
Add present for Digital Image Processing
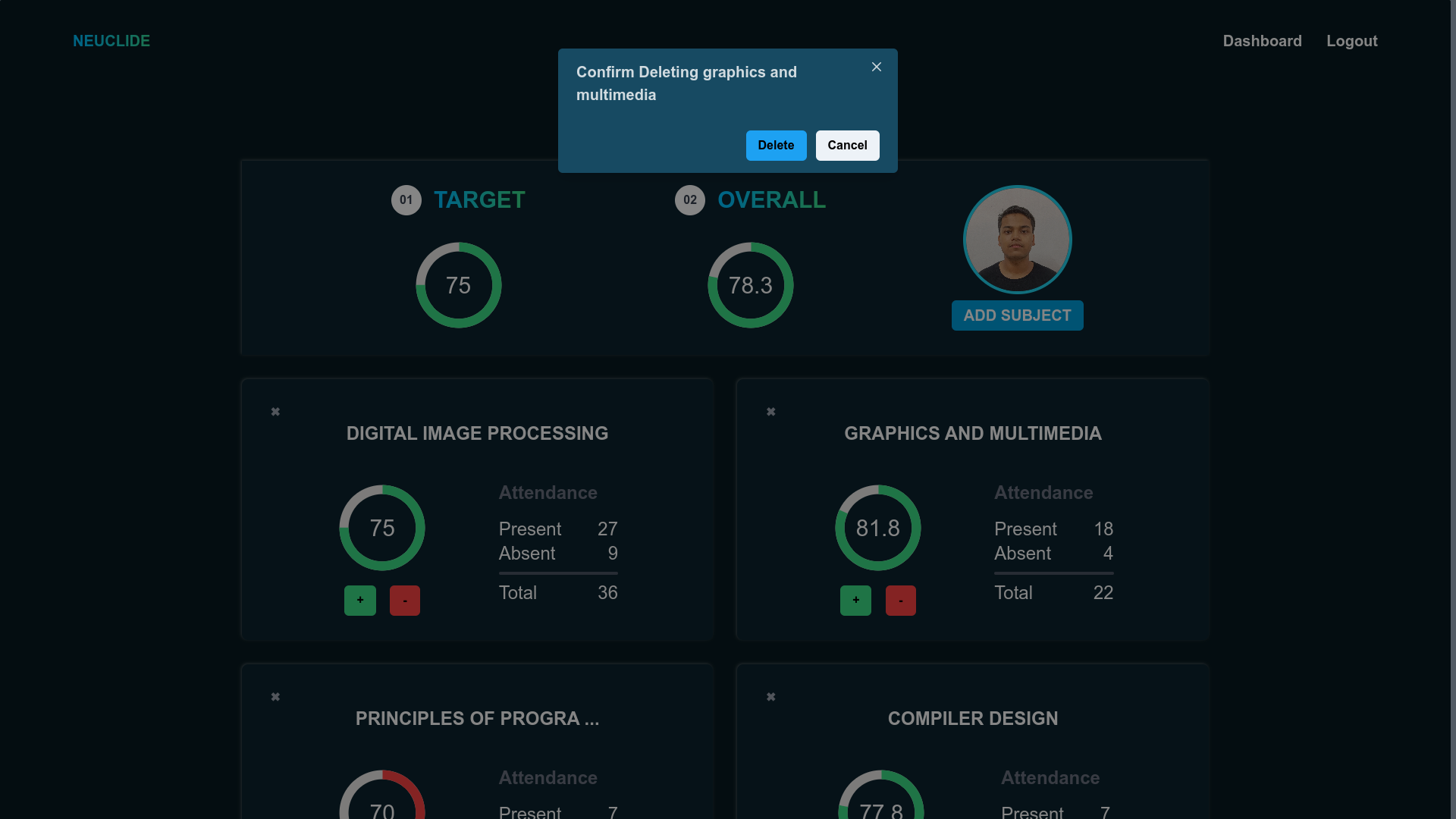(360, 601)
